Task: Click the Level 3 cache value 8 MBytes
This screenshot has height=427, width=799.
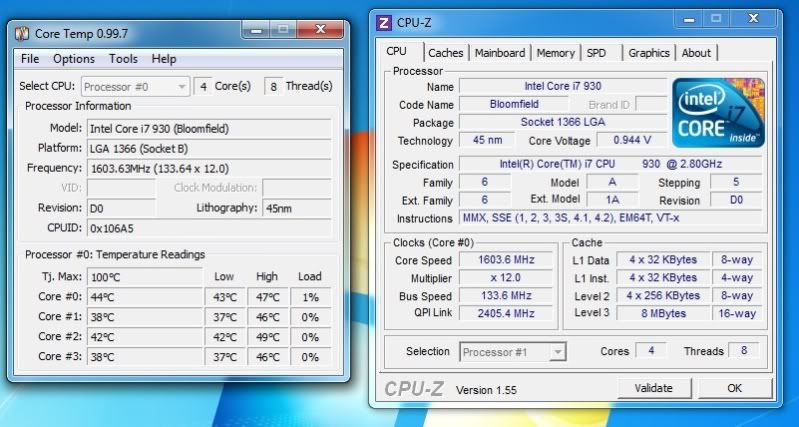Action: [663, 313]
